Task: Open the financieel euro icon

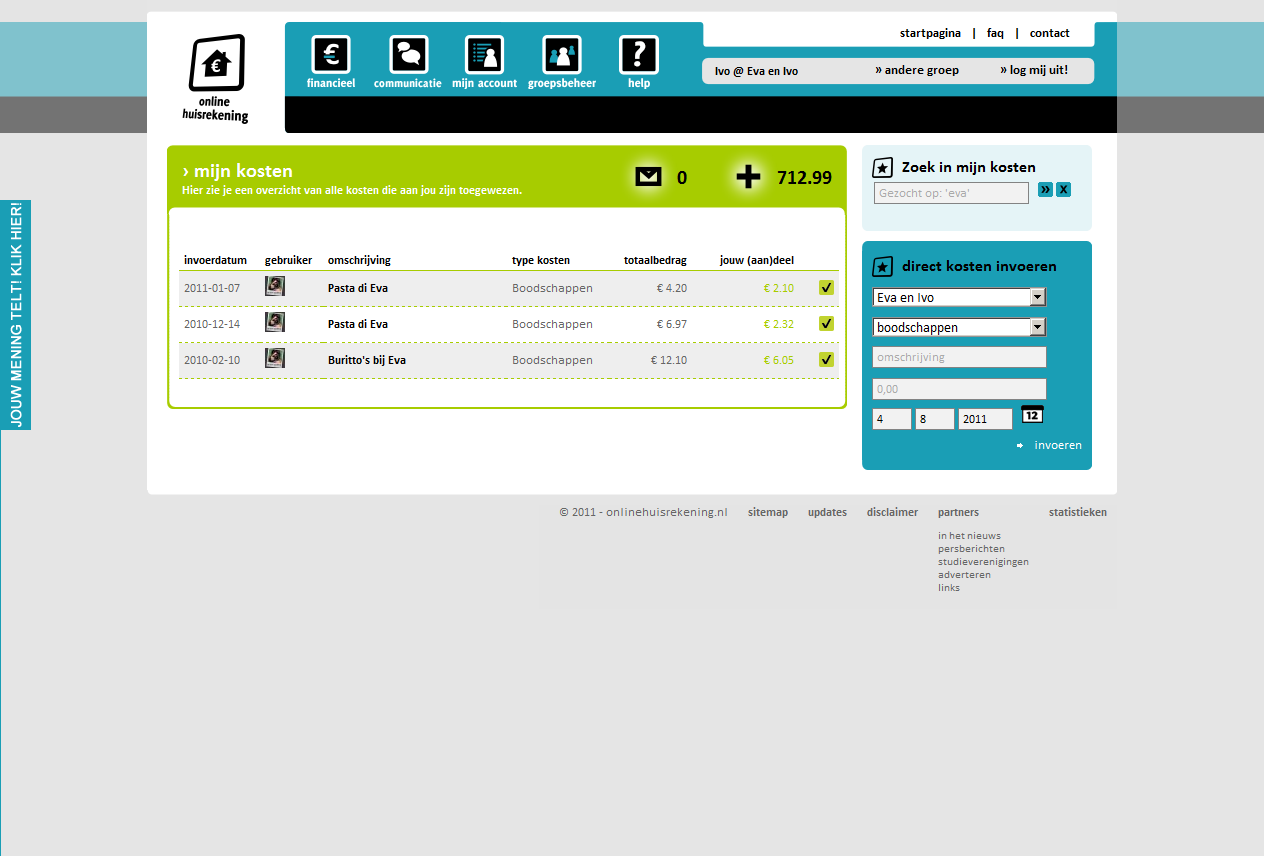Action: point(331,55)
